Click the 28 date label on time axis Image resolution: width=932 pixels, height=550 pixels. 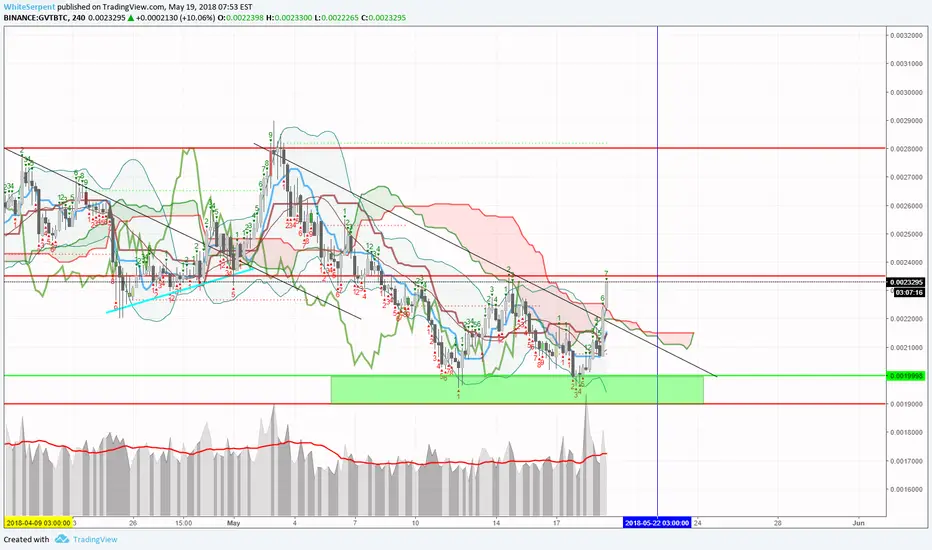[x=777, y=523]
